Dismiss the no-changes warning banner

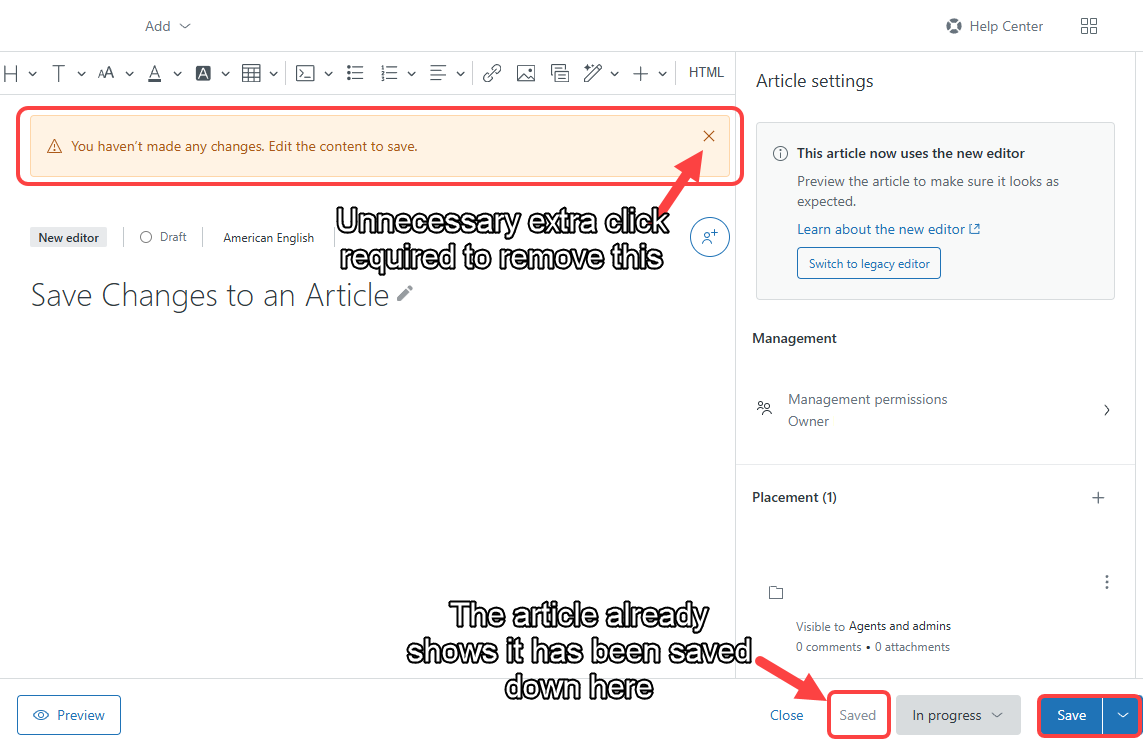(x=709, y=136)
